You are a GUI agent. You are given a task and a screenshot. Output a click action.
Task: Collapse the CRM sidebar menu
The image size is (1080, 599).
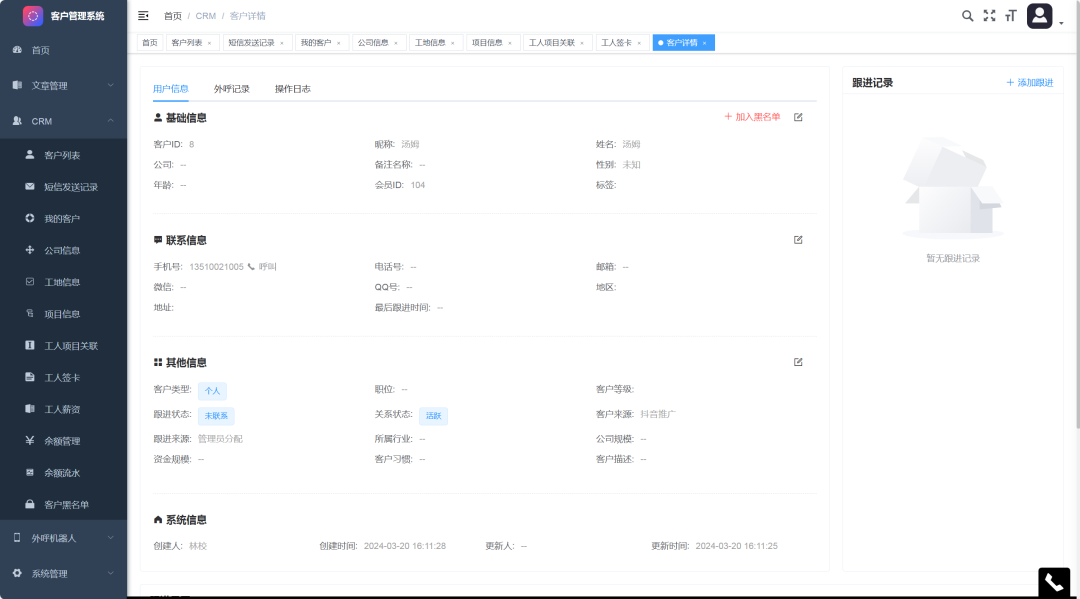click(63, 121)
